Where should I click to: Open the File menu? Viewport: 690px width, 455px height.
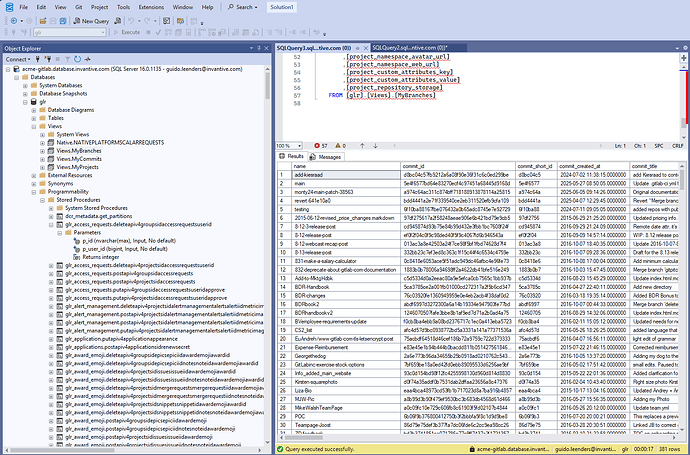pyautogui.click(x=24, y=7)
